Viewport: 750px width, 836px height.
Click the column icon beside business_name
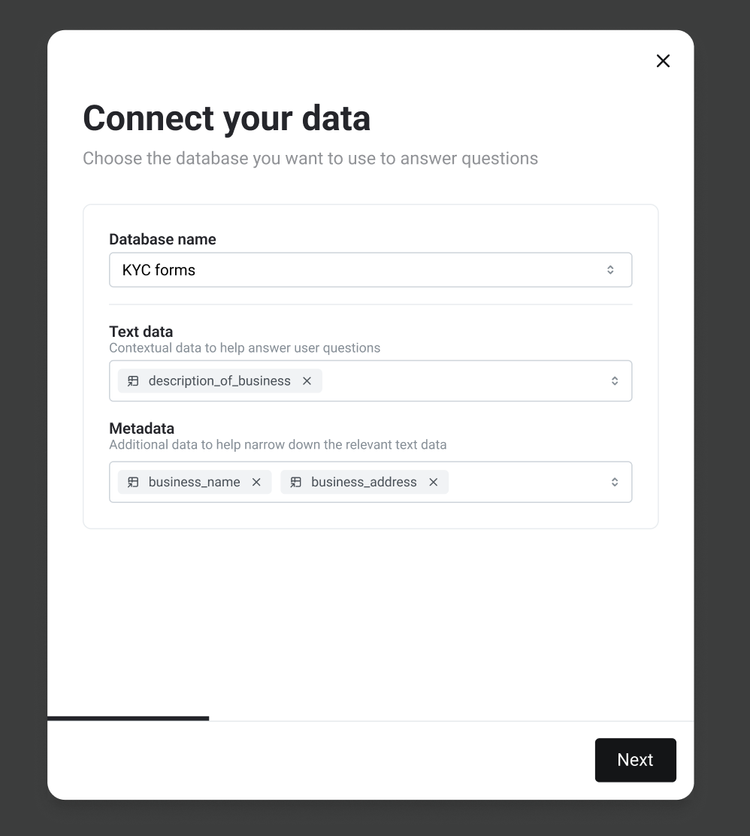pyautogui.click(x=133, y=482)
